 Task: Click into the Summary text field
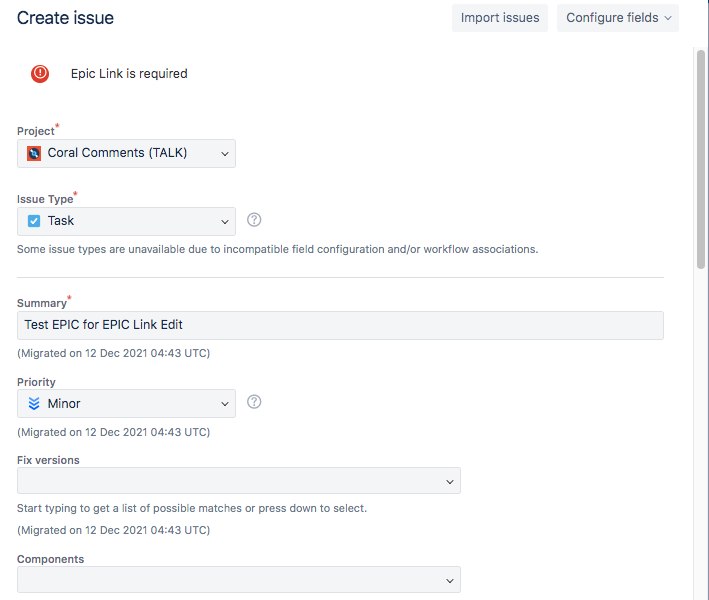coord(340,325)
